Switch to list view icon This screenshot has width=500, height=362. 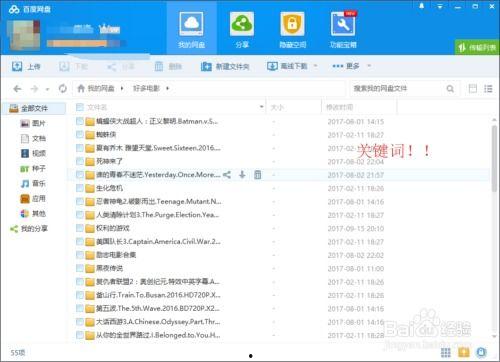[488, 89]
